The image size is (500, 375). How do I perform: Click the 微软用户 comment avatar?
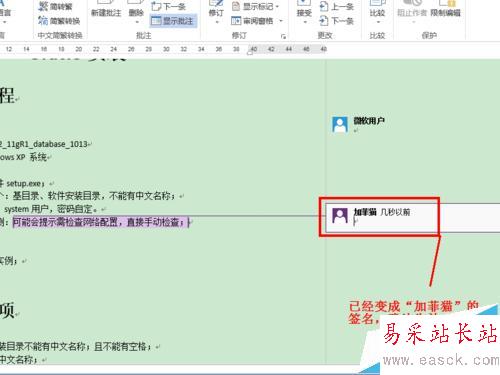(x=340, y=124)
